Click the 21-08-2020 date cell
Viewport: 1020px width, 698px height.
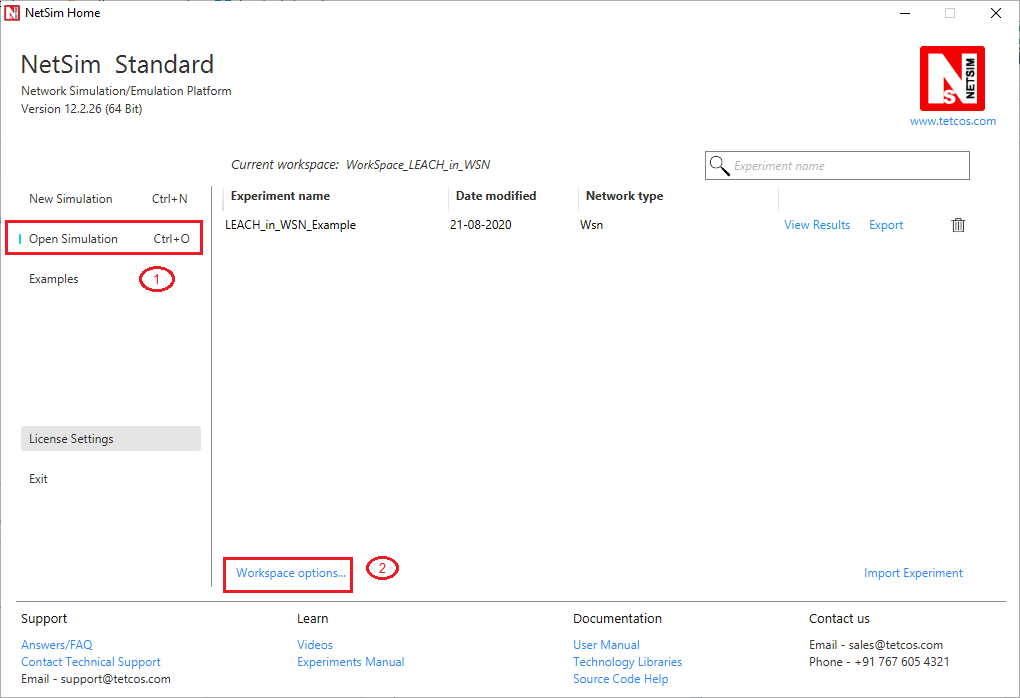481,225
